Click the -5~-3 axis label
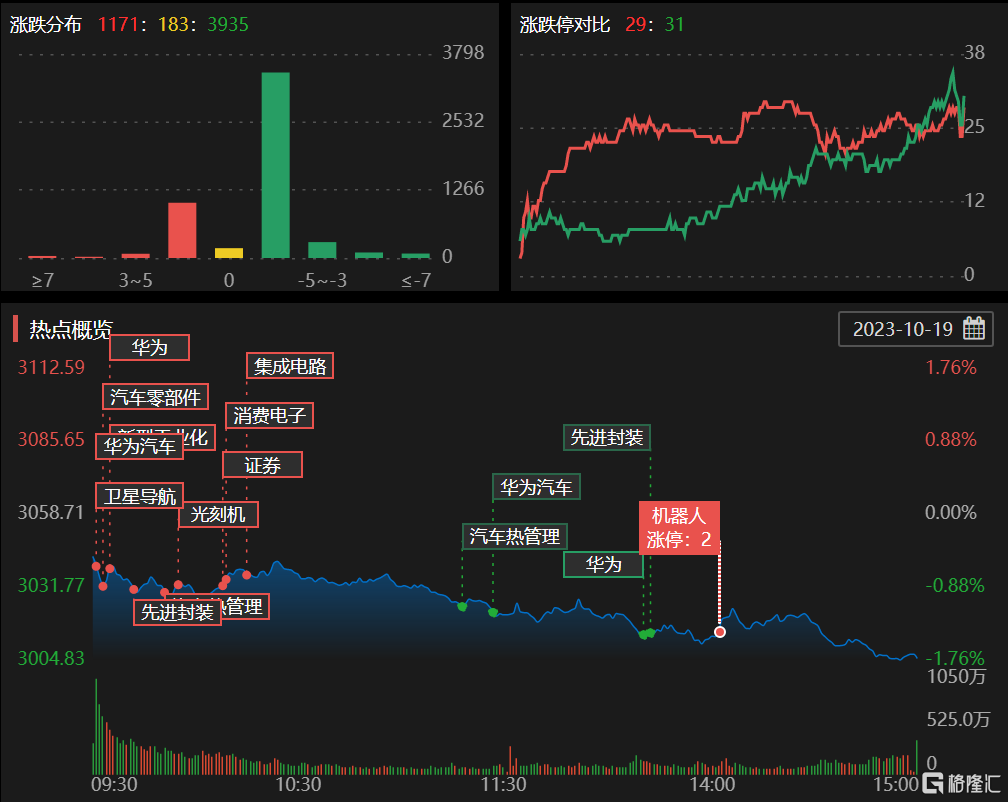The image size is (1008, 802). pos(322,280)
